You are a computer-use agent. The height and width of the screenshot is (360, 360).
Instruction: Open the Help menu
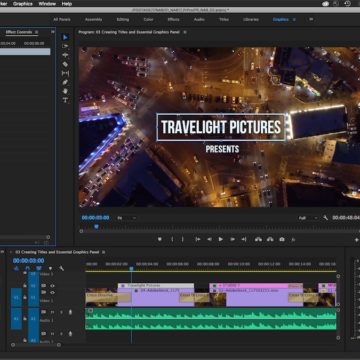pos(67,4)
